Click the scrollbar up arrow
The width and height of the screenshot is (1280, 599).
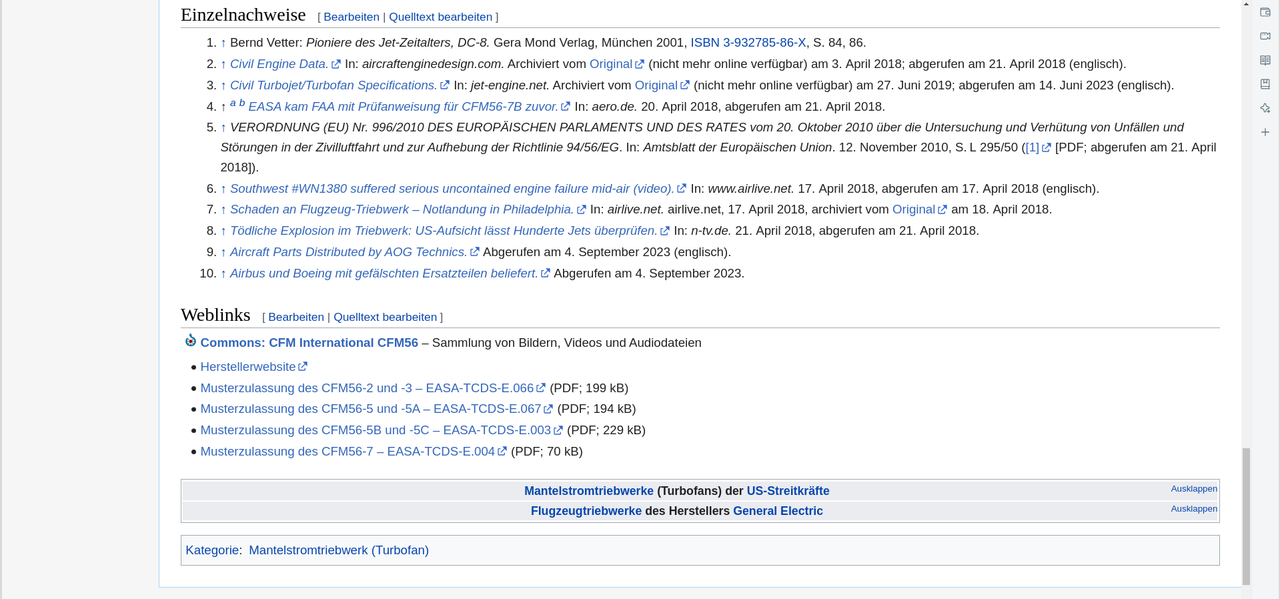coord(1246,5)
